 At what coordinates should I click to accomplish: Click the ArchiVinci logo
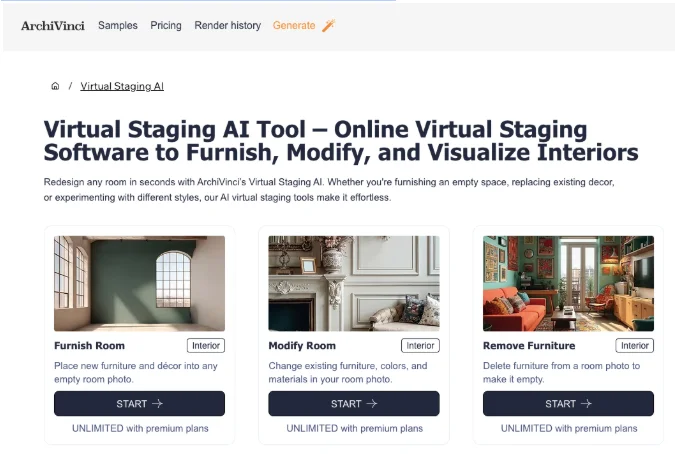point(53,26)
